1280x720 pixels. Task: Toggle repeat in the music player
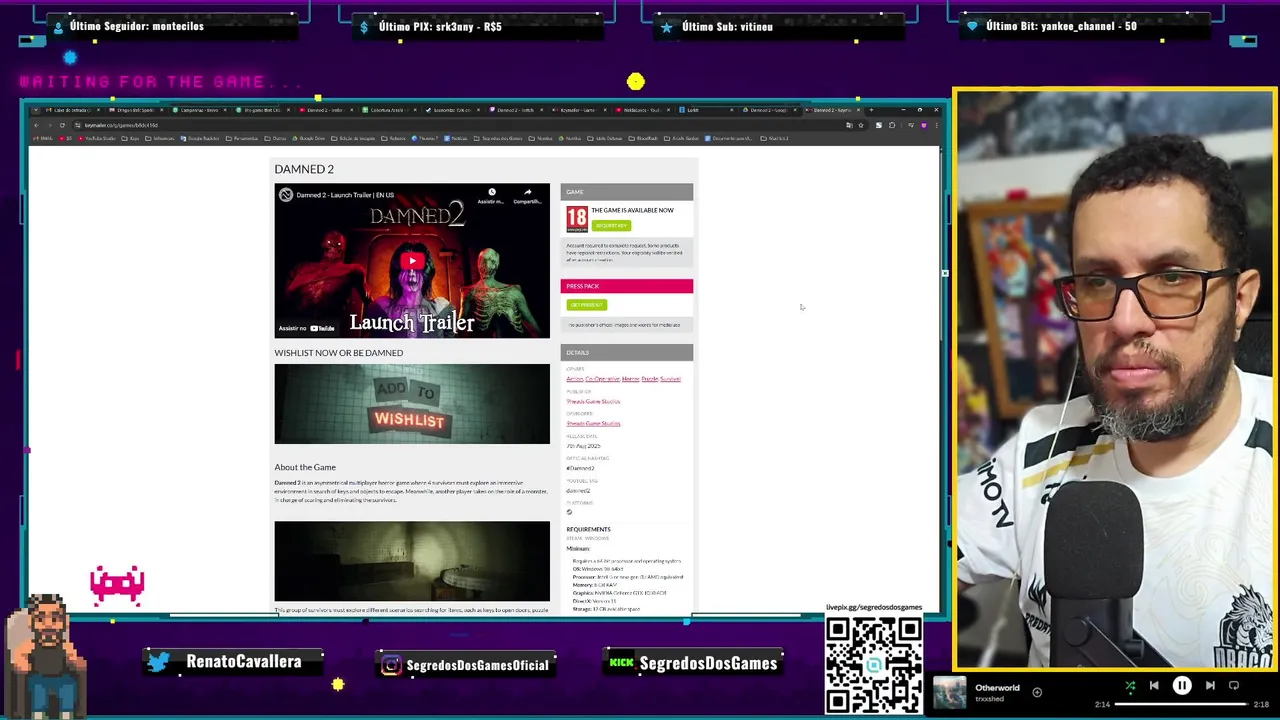[1234, 686]
